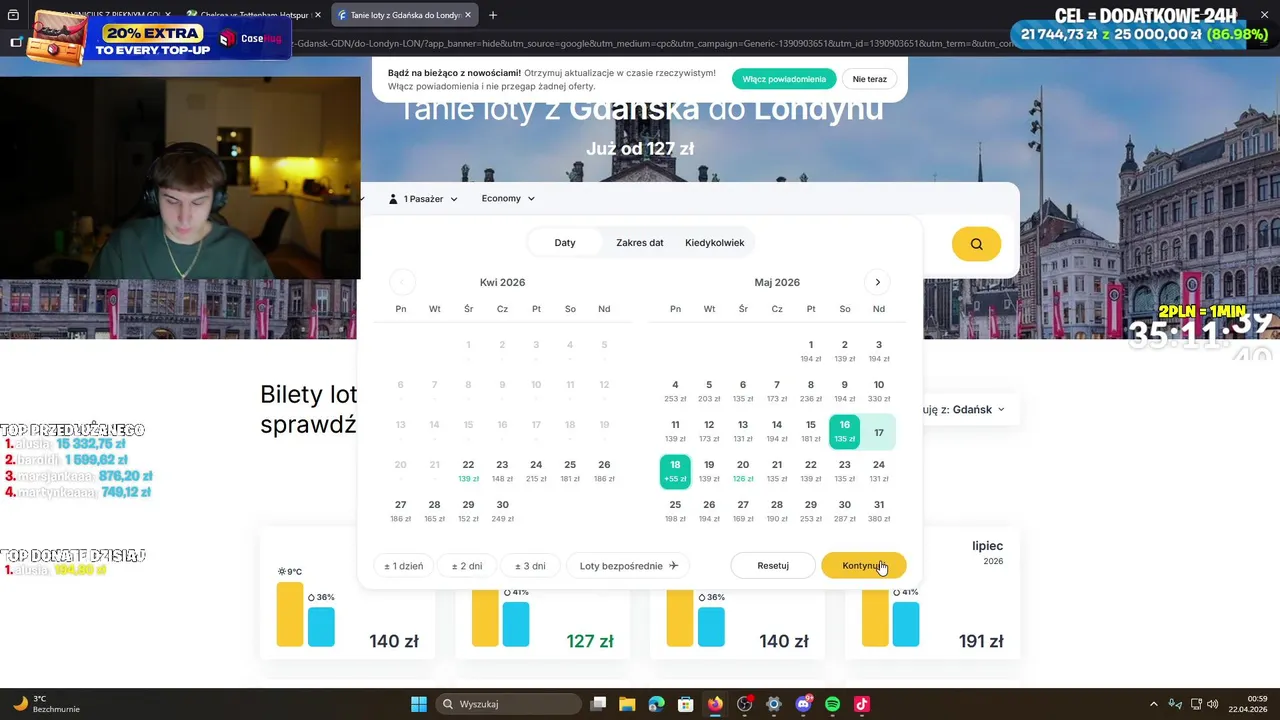
Task: Click Resetuj button
Action: point(773,566)
